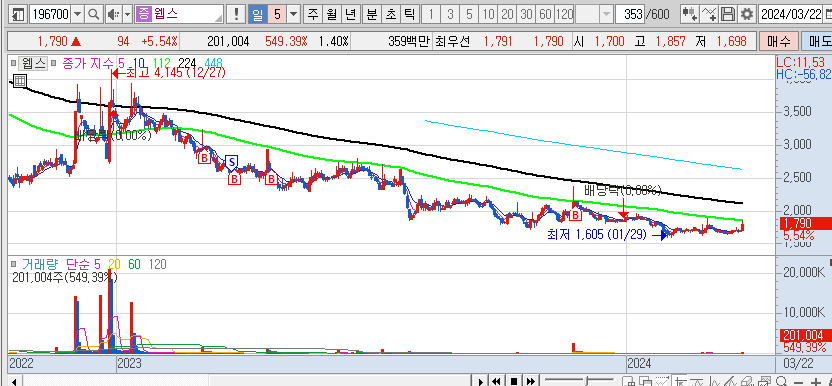Open the calendar picker icon
This screenshot has height=386, width=832.
click(x=828, y=14)
